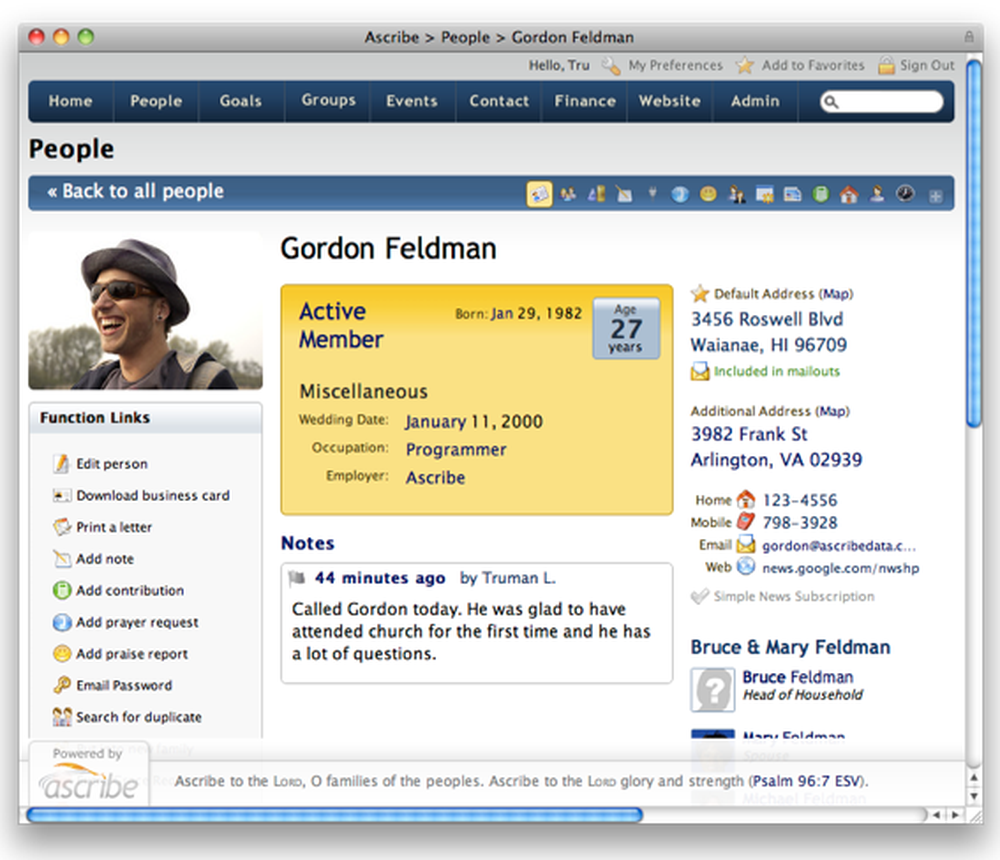Click the green contribution icon in People toolbar
The height and width of the screenshot is (860, 1000).
pyautogui.click(x=821, y=194)
